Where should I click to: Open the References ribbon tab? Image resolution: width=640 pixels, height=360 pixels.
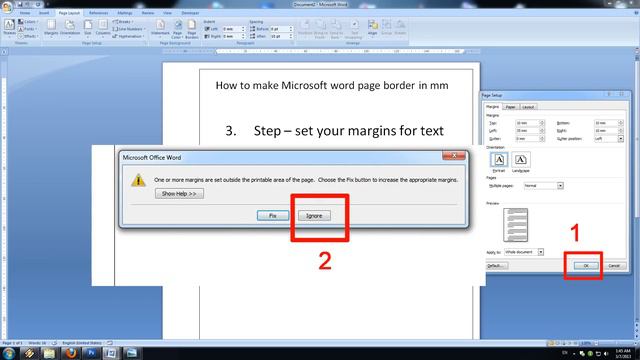click(x=98, y=13)
